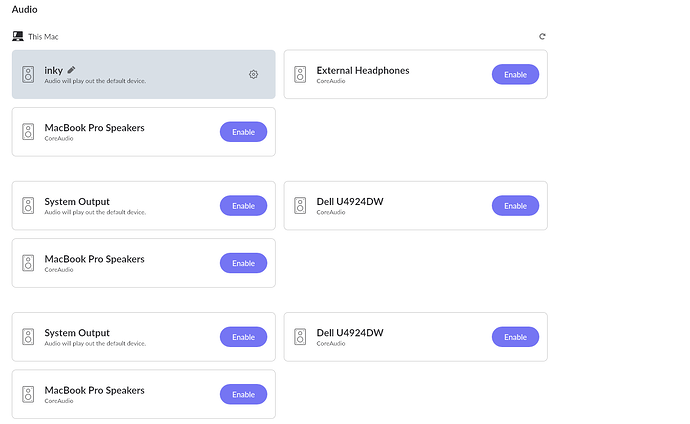Viewport: 690px width, 424px height.
Task: Enable MacBook Pro Speakers directly under inky card
Action: tap(243, 132)
